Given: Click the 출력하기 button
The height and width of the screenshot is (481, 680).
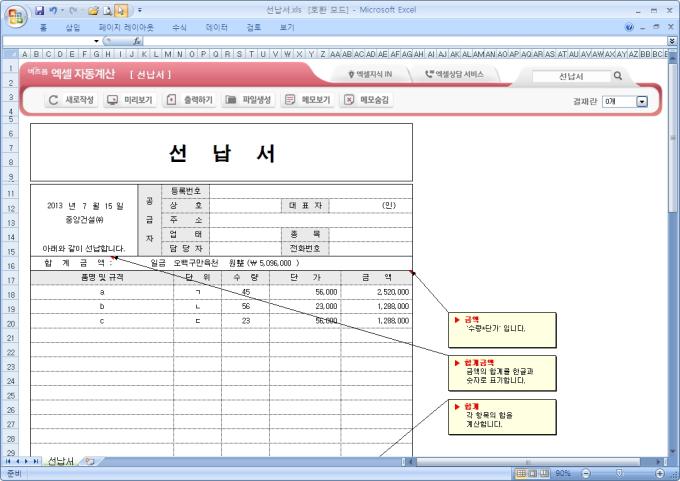Looking at the screenshot, I should [x=189, y=100].
